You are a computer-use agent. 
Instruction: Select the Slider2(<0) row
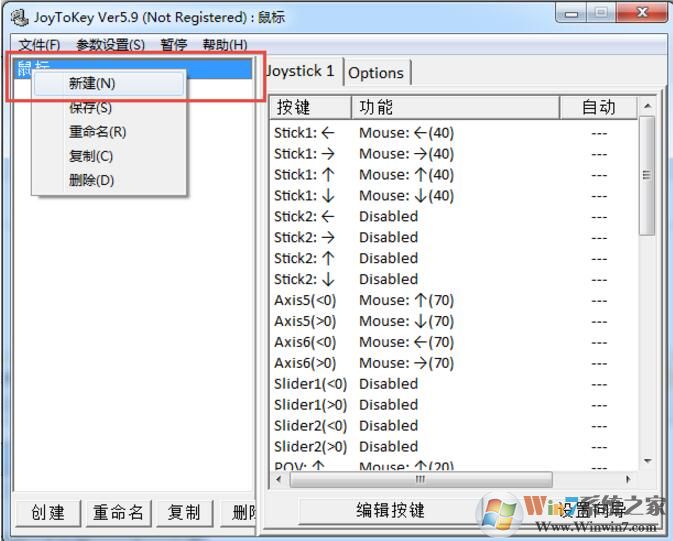454,426
